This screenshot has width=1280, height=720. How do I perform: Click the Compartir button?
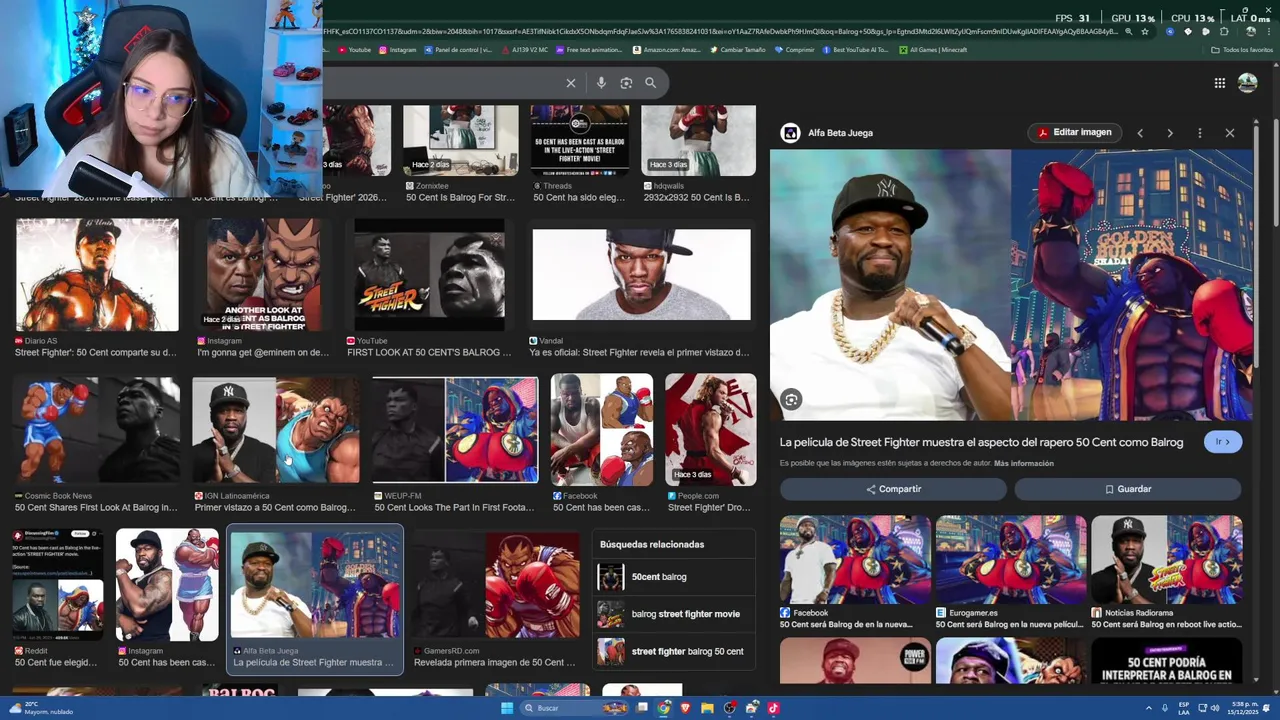coord(893,489)
